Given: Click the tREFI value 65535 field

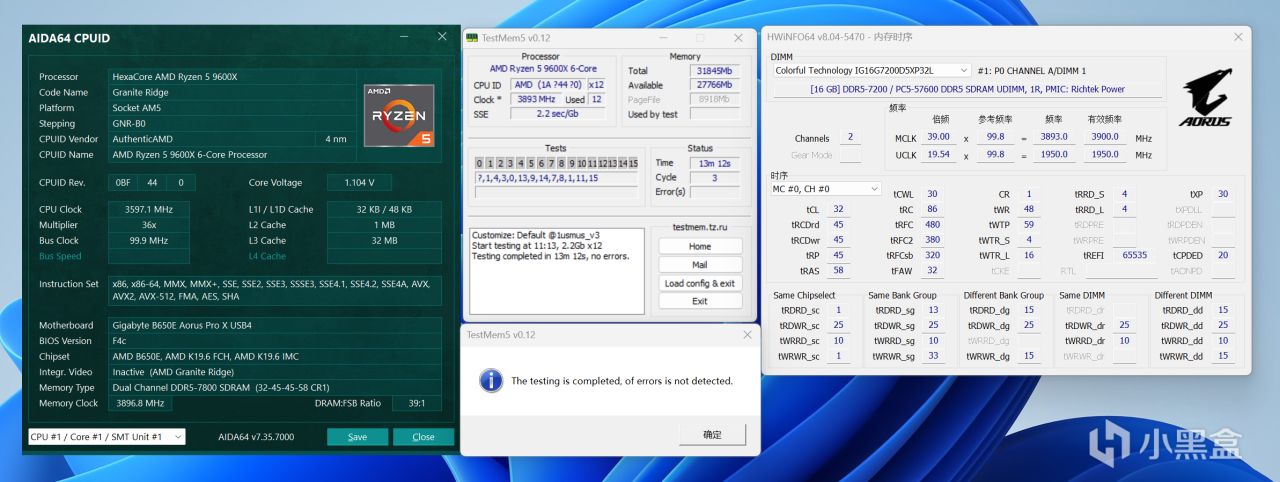Looking at the screenshot, I should [x=1134, y=256].
